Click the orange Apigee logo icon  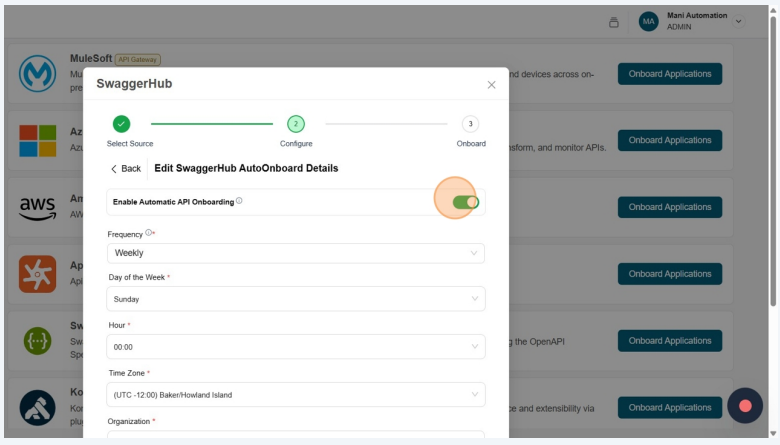pyautogui.click(x=37, y=274)
